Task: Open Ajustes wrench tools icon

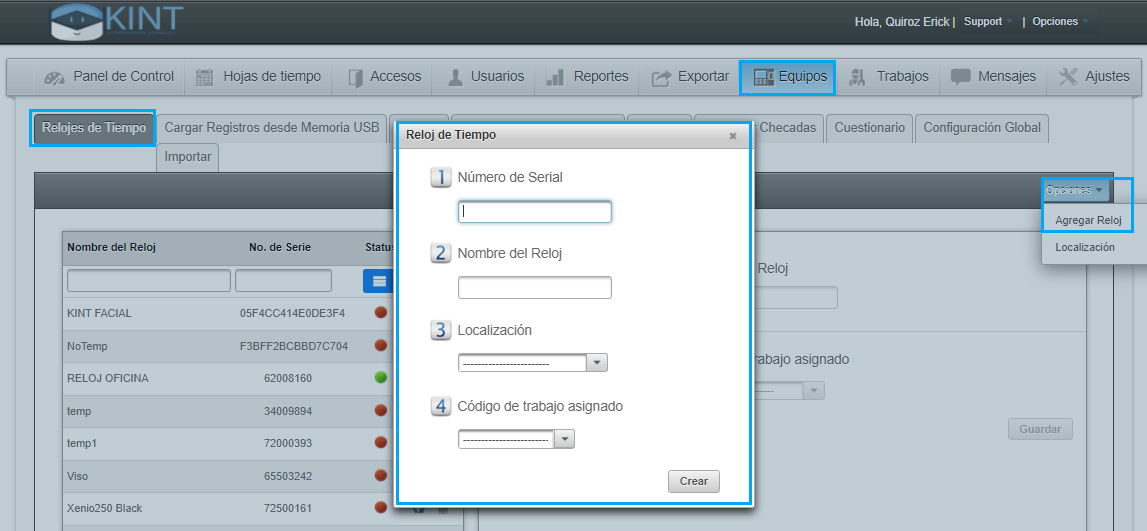Action: point(1068,77)
